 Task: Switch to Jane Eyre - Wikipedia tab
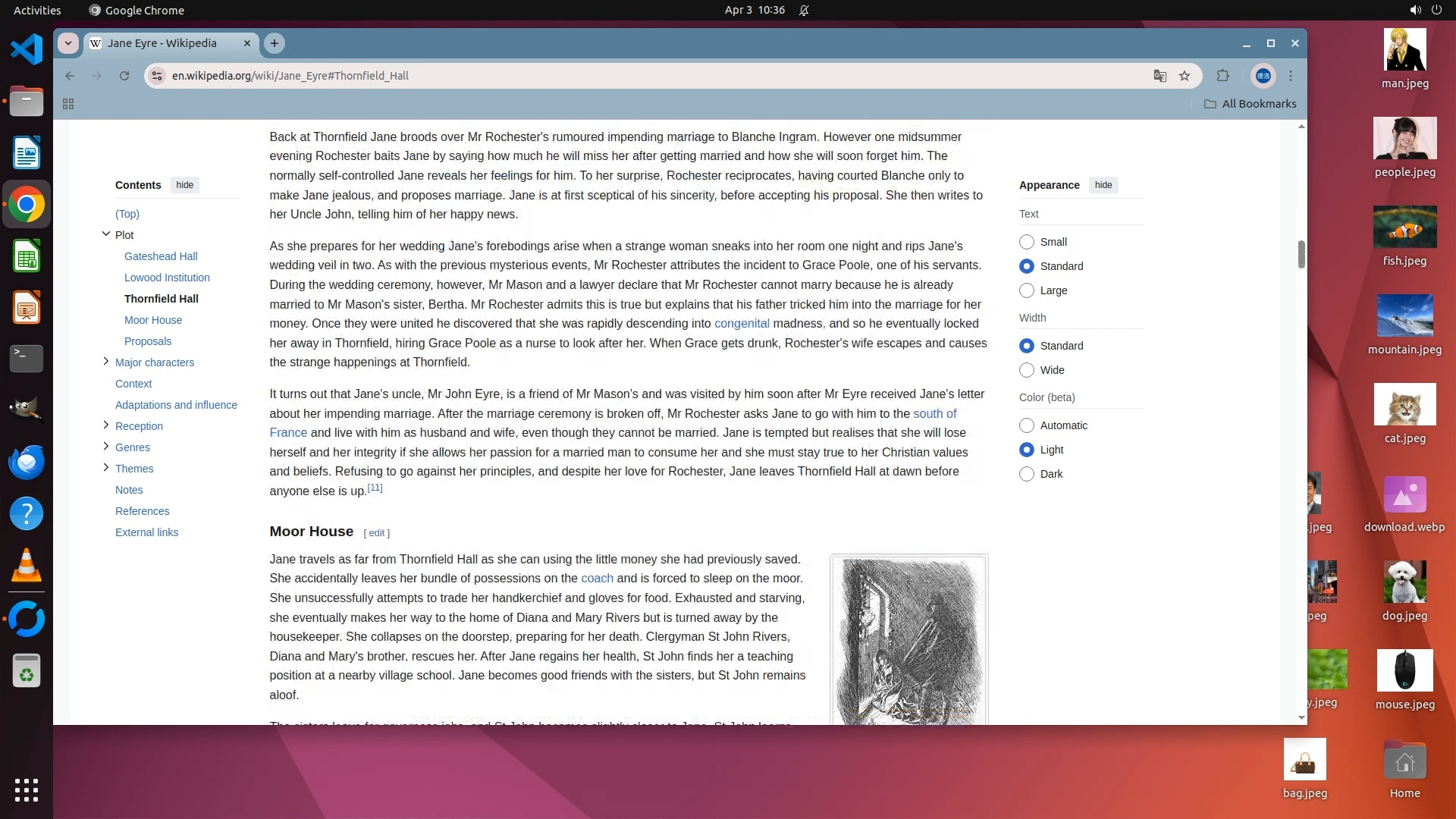pos(162,43)
